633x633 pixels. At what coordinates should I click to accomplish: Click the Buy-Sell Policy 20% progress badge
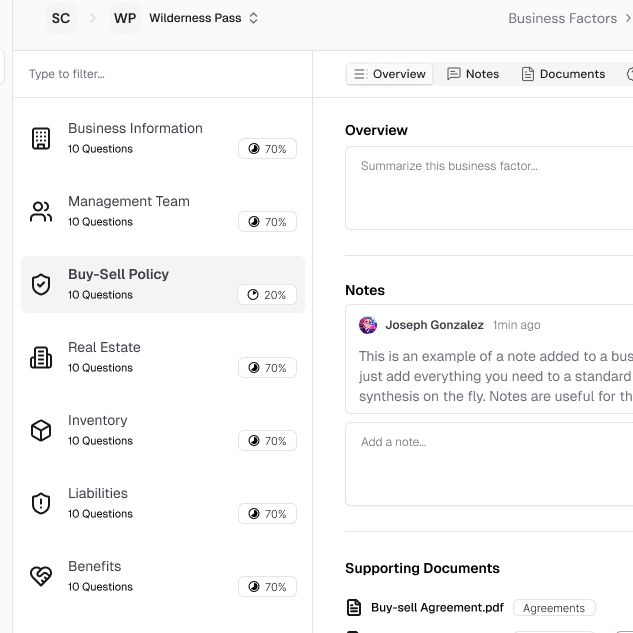(267, 295)
